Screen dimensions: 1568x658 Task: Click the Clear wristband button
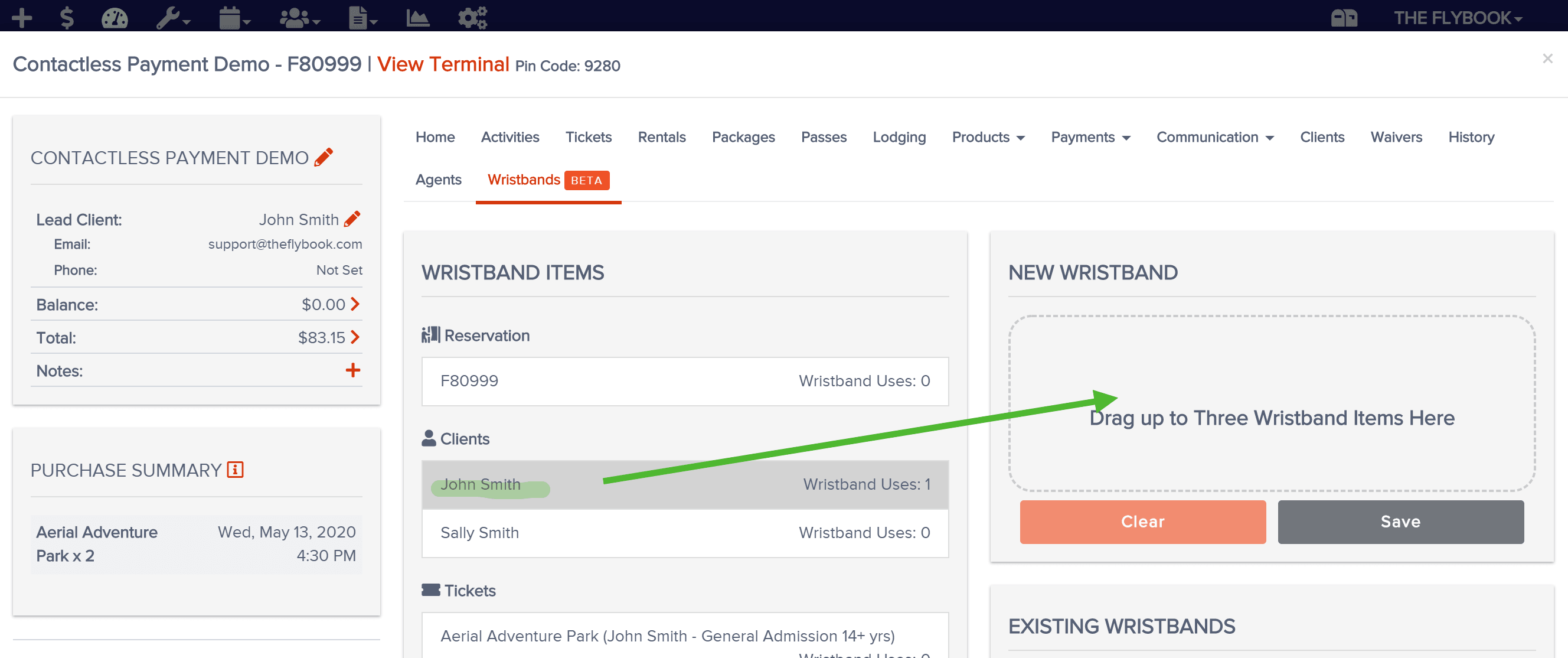pos(1142,522)
